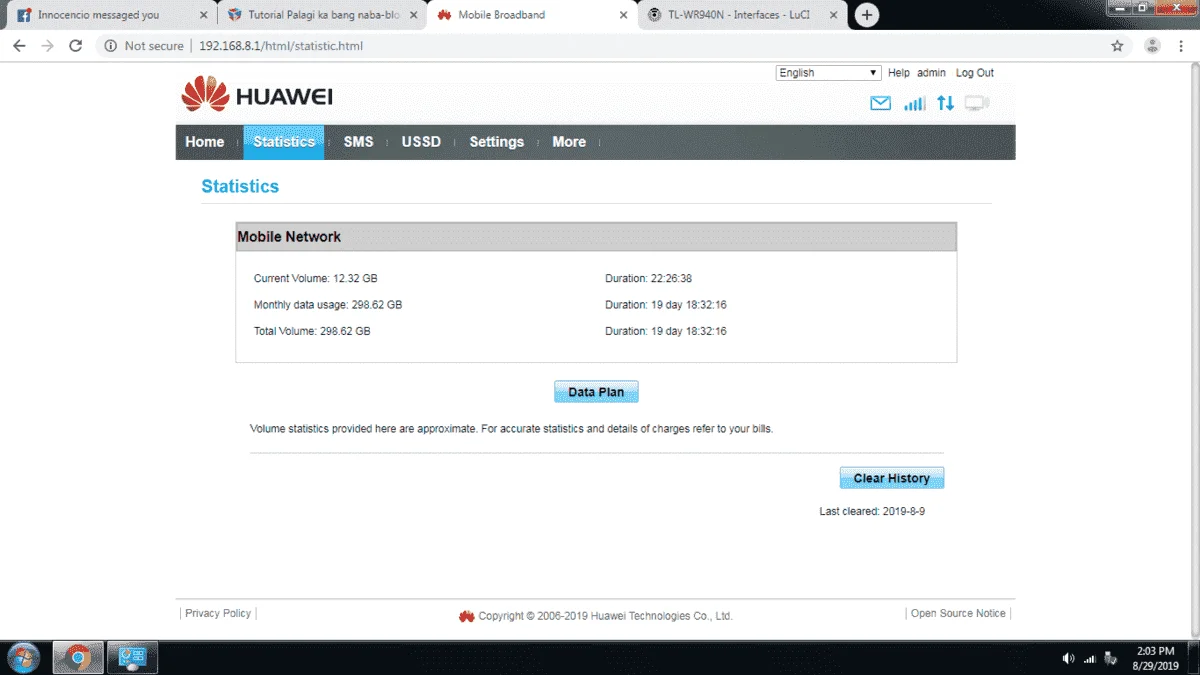The width and height of the screenshot is (1200, 675).
Task: Open the USSD menu item
Action: [421, 142]
